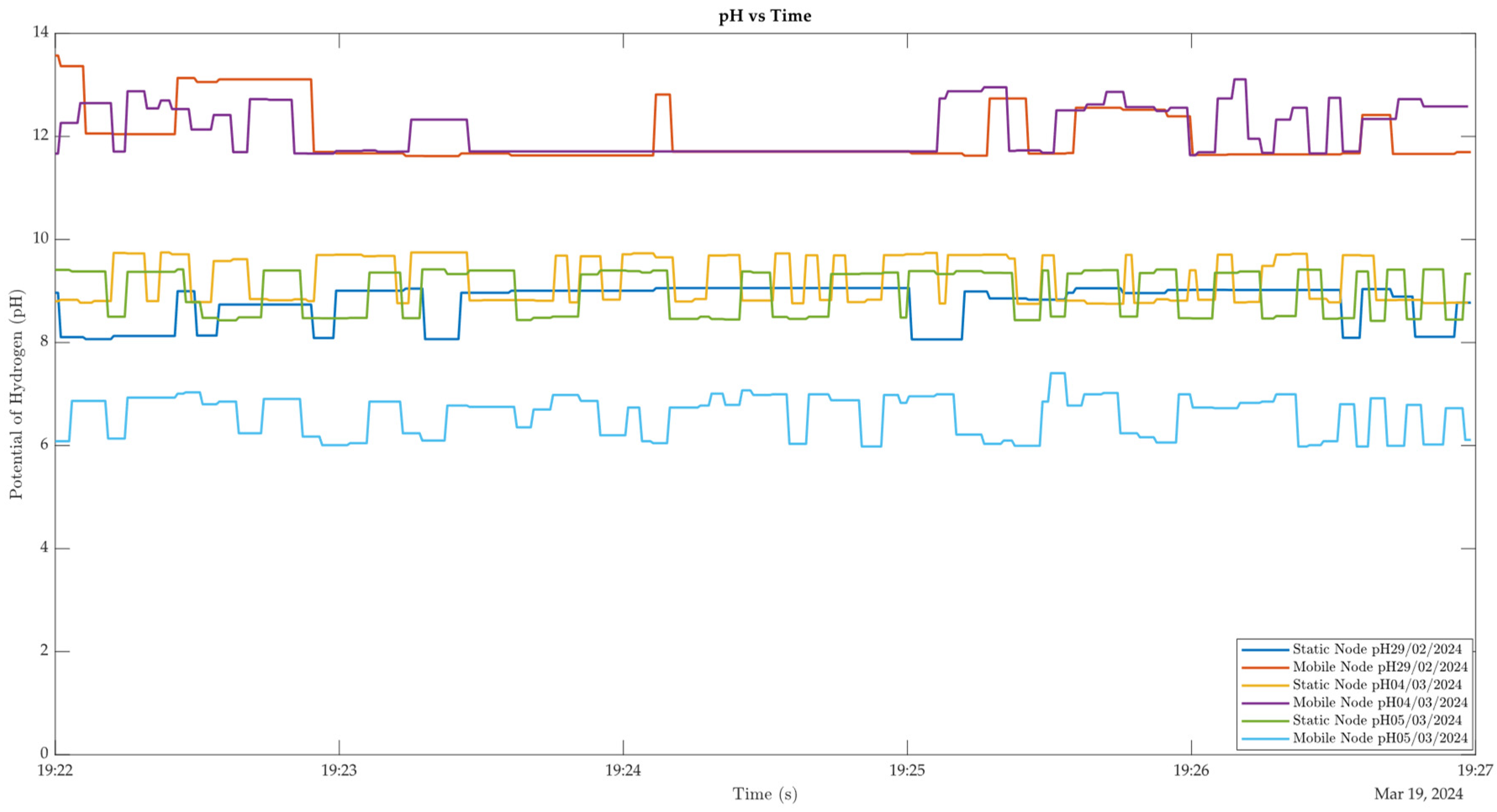Select 'Mobile Node pH29/02/2024' legend entry

click(1380, 667)
